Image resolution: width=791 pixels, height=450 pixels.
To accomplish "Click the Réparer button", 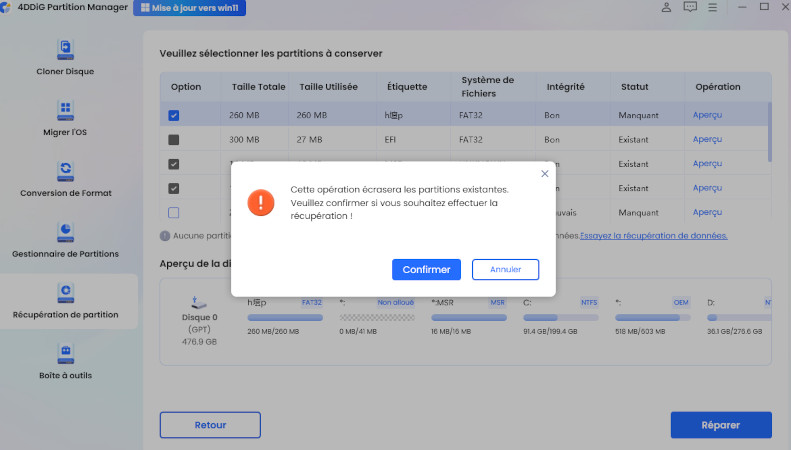I will point(721,425).
